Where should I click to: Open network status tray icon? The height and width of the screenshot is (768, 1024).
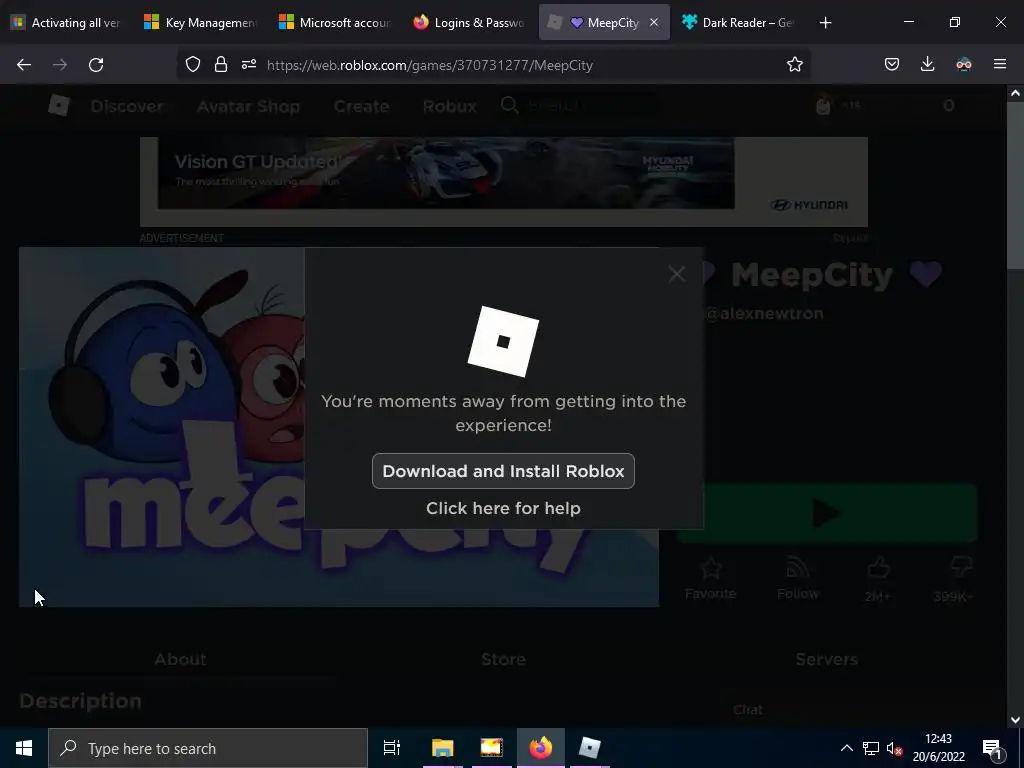tap(871, 748)
